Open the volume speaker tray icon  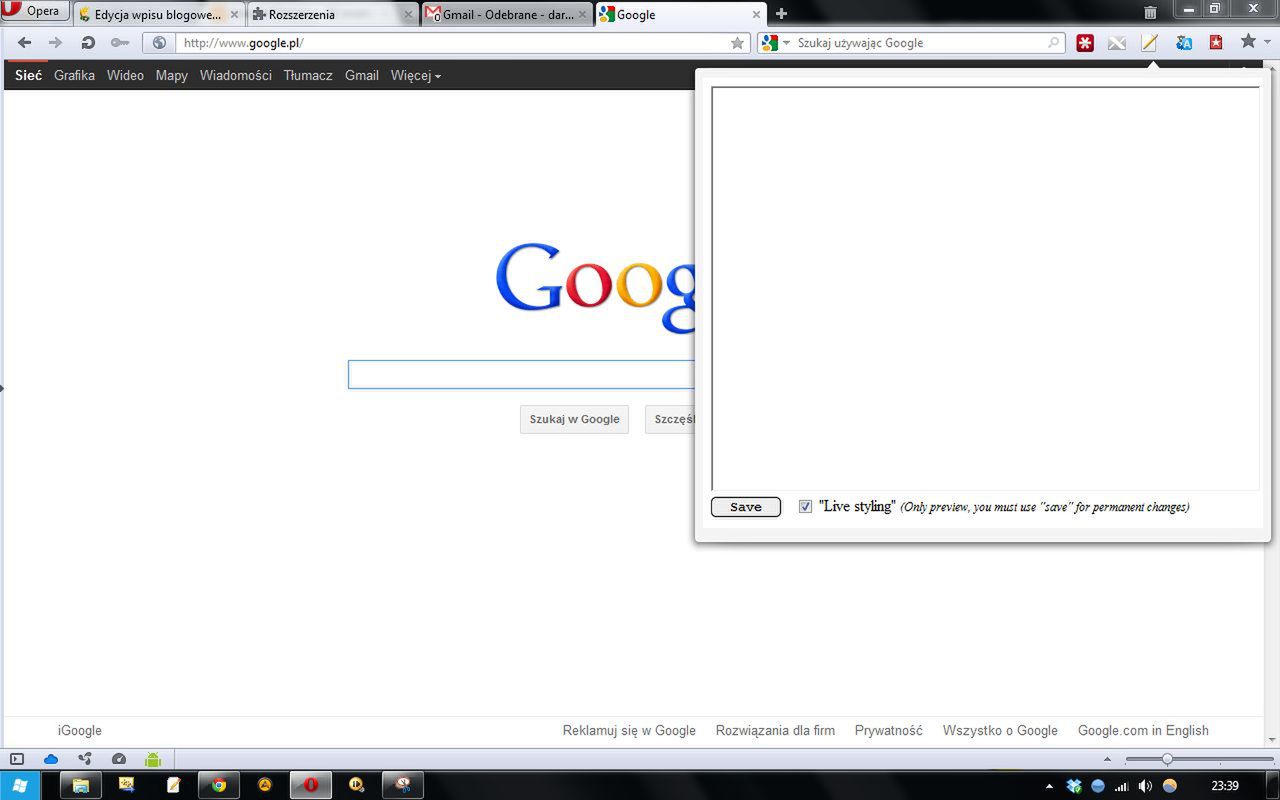(1145, 786)
